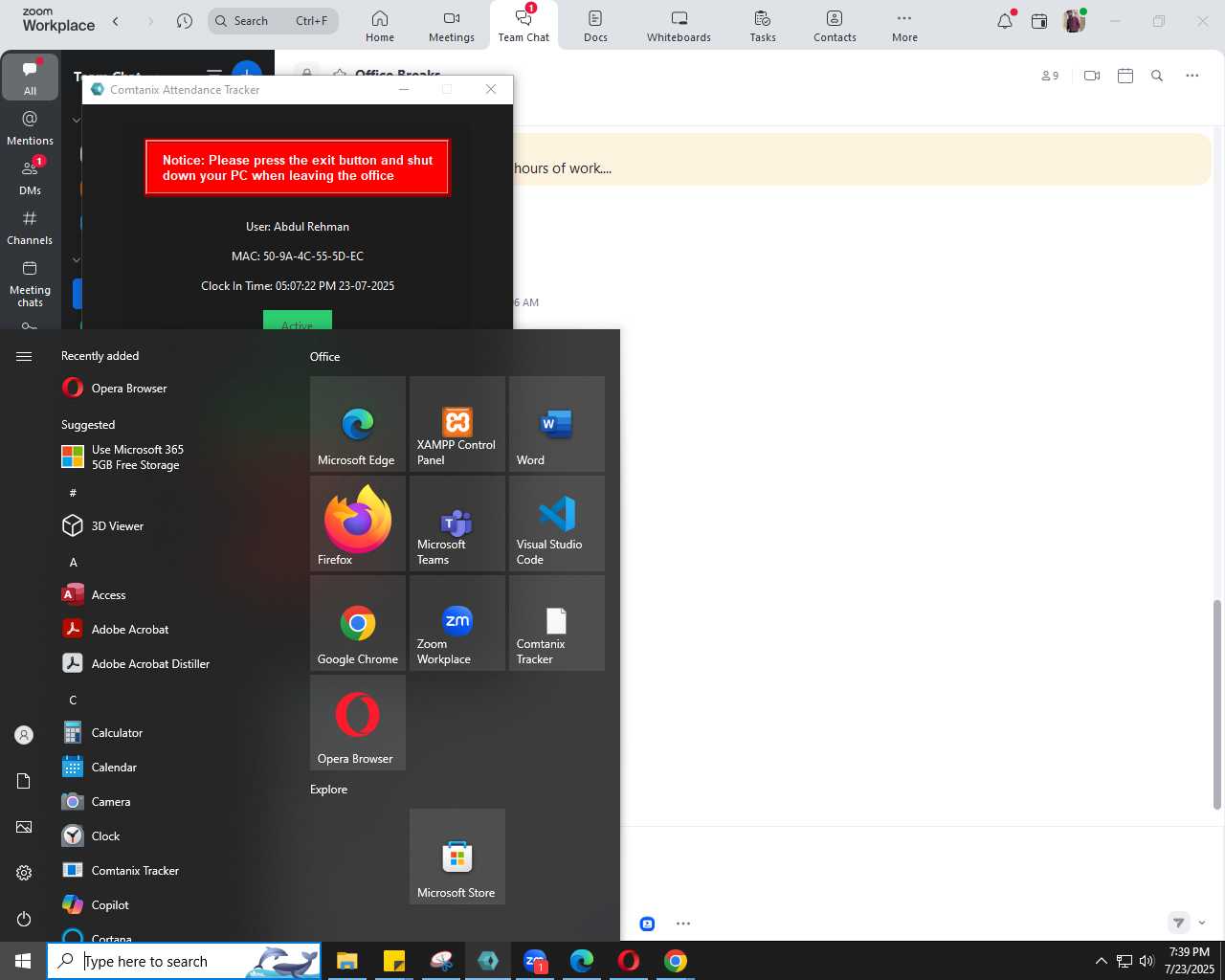Open volume control in tray

click(x=1147, y=961)
